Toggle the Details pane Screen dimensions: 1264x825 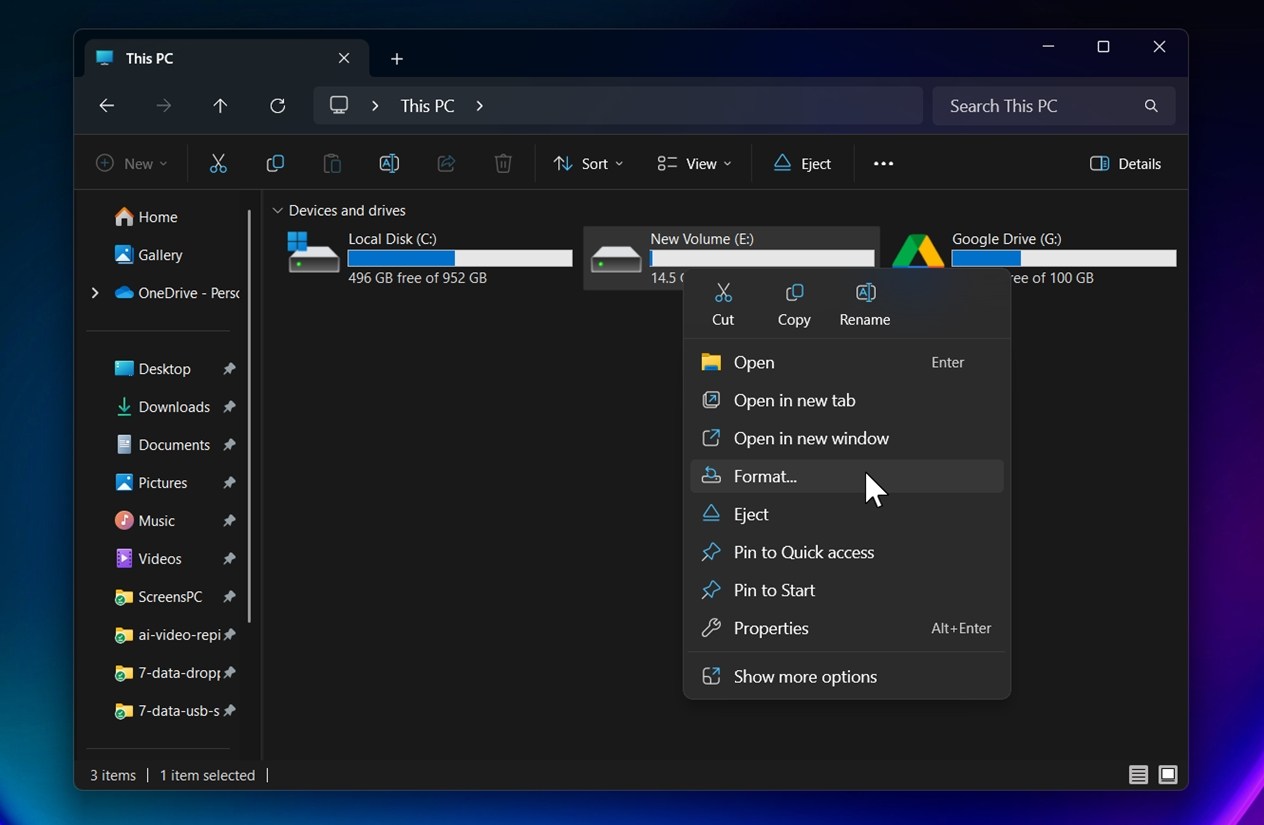point(1126,164)
